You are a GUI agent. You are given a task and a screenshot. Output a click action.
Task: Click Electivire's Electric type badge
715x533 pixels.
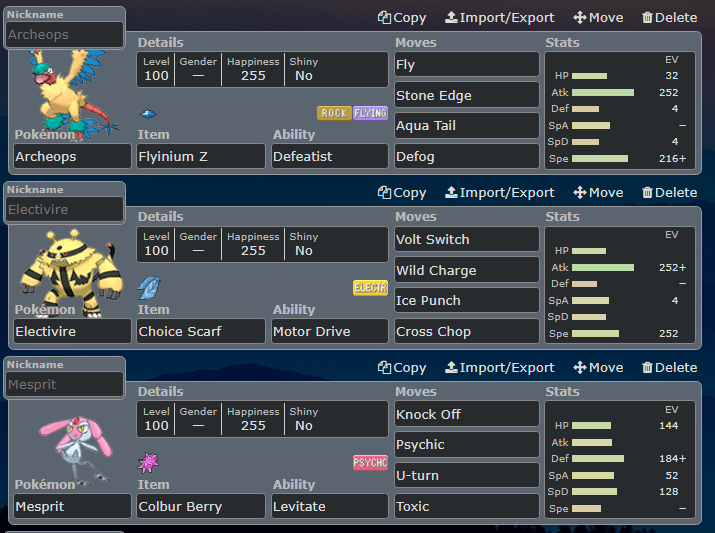(x=370, y=288)
